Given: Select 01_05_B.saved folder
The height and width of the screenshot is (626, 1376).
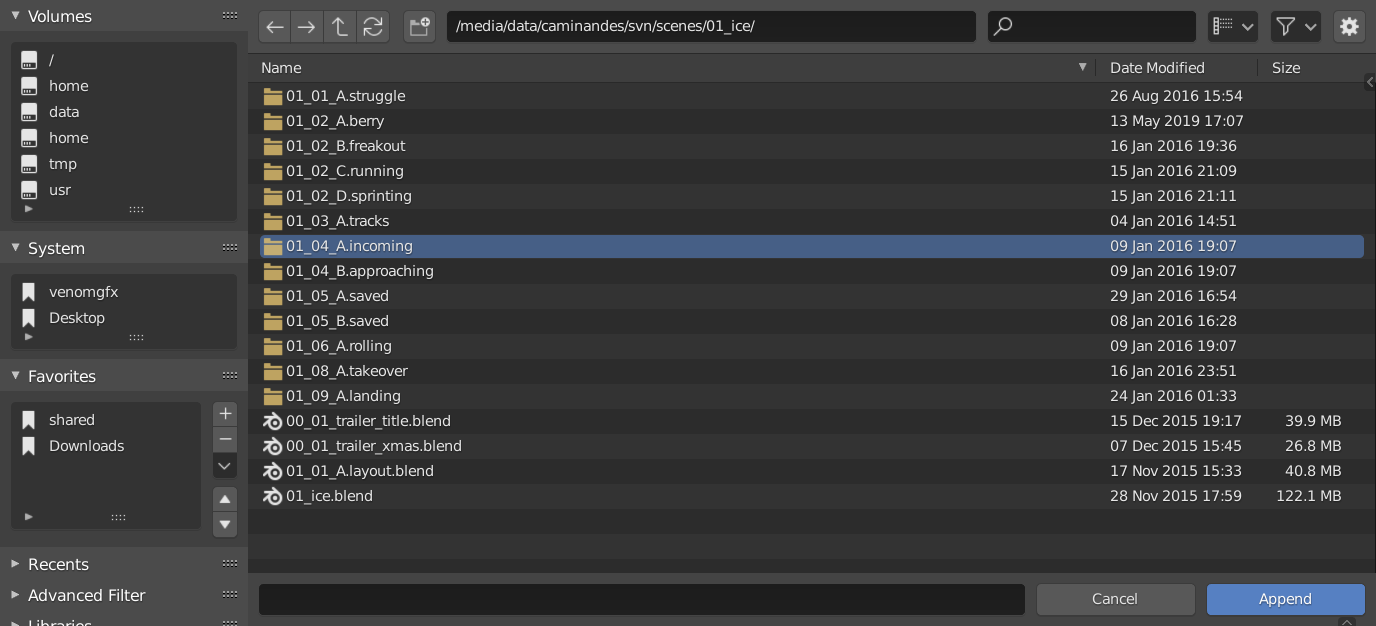Looking at the screenshot, I should click(x=812, y=321).
